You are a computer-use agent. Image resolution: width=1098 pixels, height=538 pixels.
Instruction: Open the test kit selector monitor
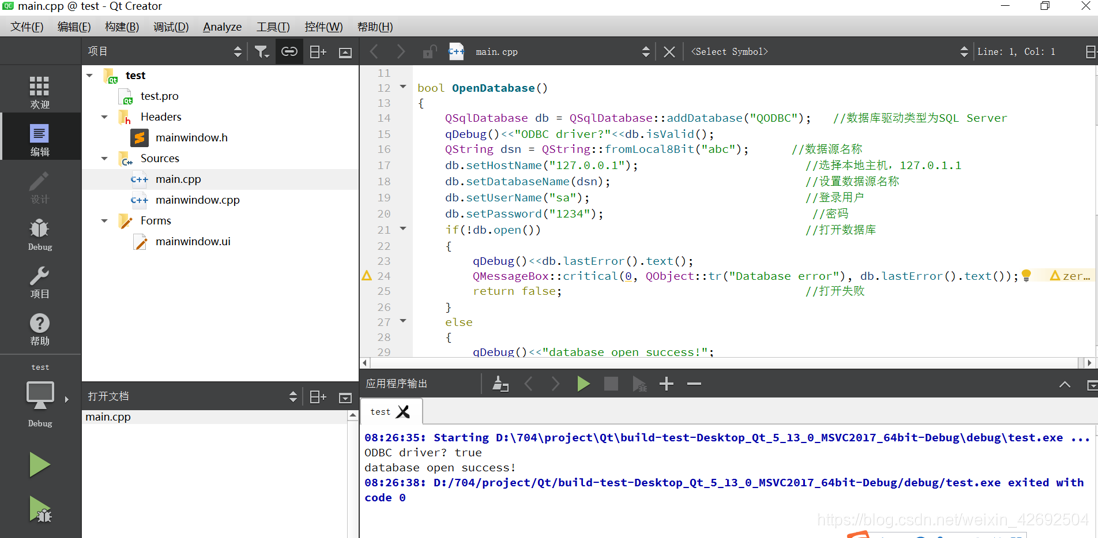click(40, 396)
